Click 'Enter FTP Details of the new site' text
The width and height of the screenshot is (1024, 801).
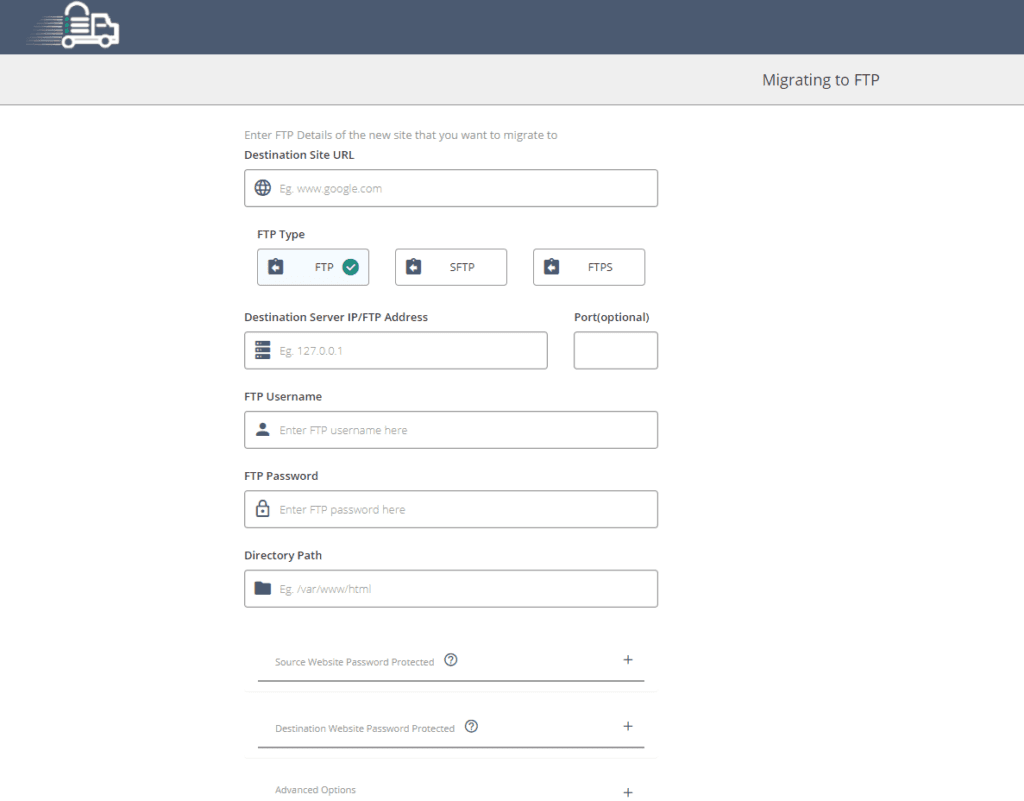pyautogui.click(x=400, y=135)
